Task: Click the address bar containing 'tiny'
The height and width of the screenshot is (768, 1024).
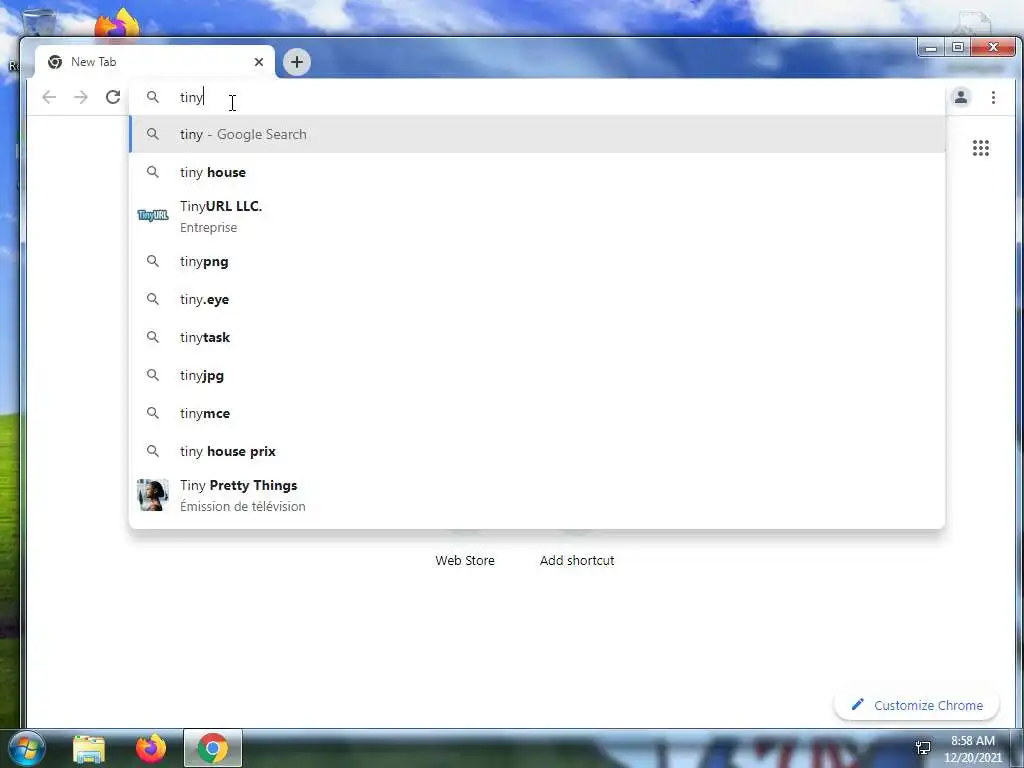Action: click(537, 97)
